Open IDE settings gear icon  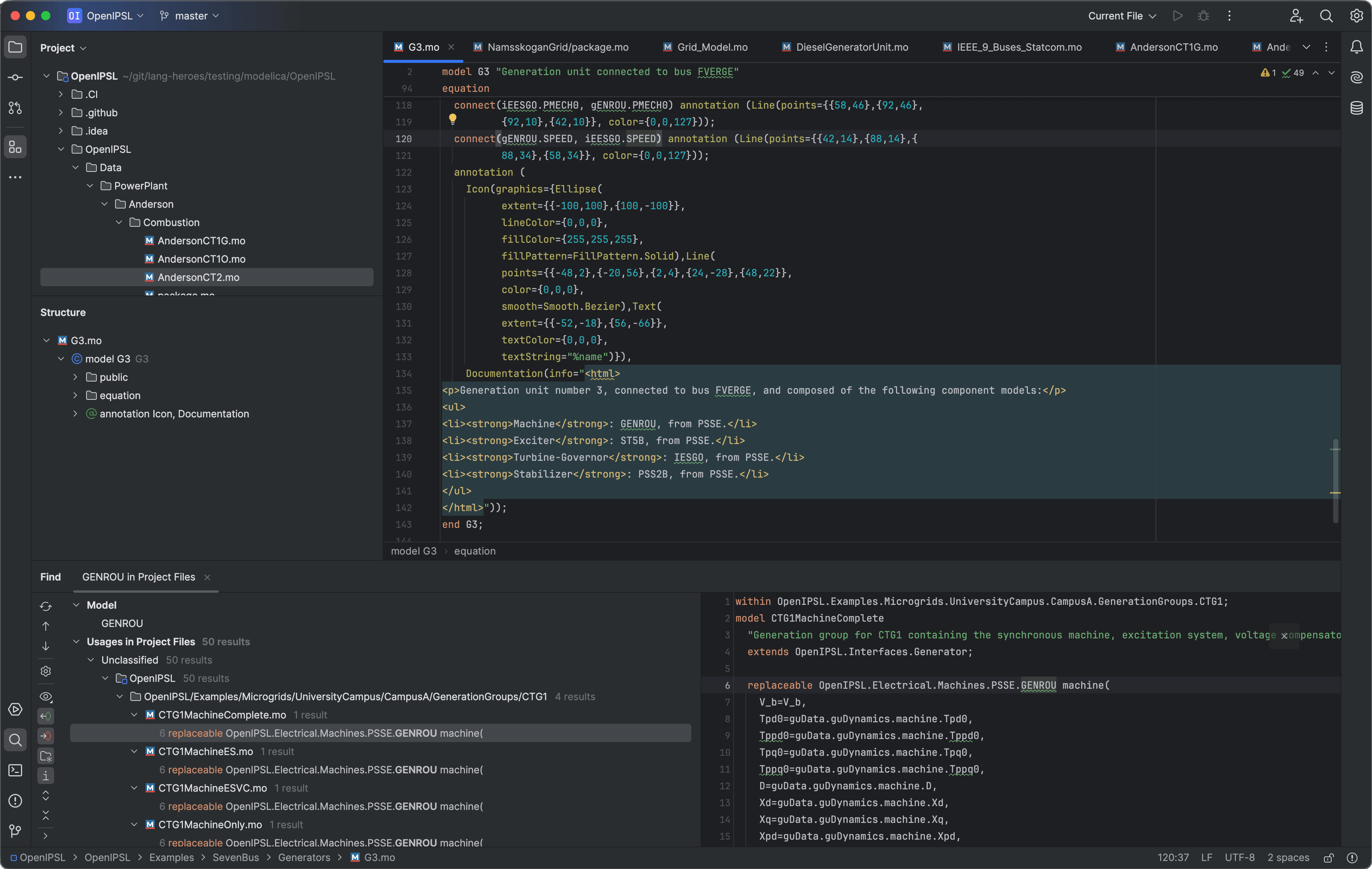point(1357,16)
